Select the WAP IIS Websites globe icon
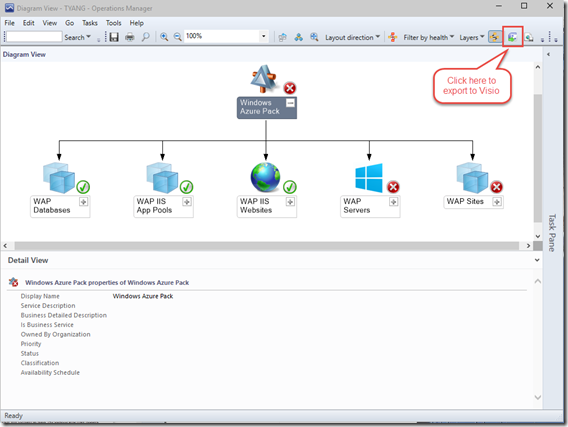The height and width of the screenshot is (427, 568). (x=266, y=177)
